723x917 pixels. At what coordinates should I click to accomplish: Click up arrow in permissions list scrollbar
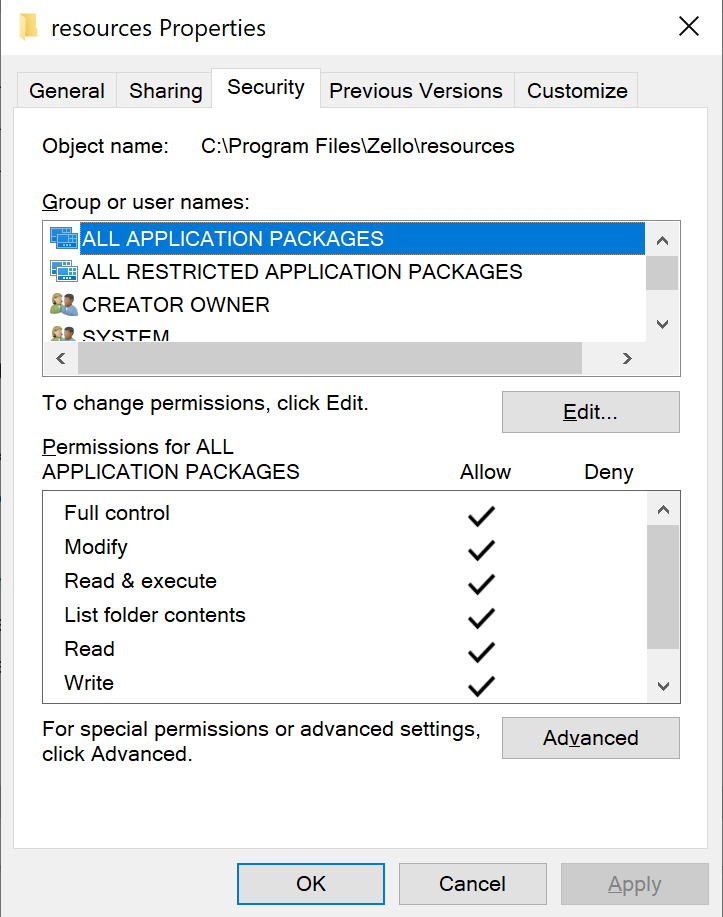[663, 510]
